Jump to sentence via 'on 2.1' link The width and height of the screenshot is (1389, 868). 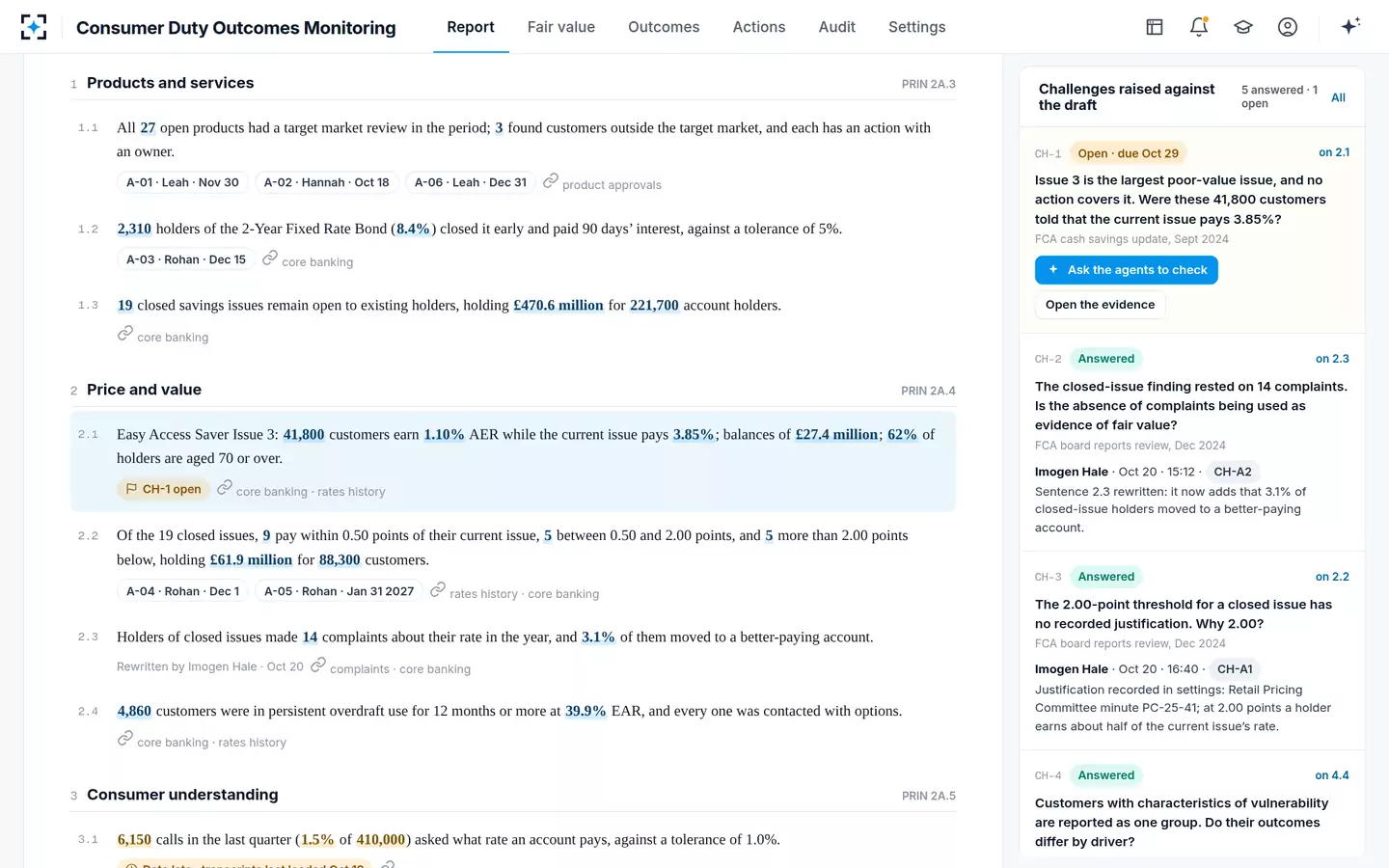(x=1334, y=152)
